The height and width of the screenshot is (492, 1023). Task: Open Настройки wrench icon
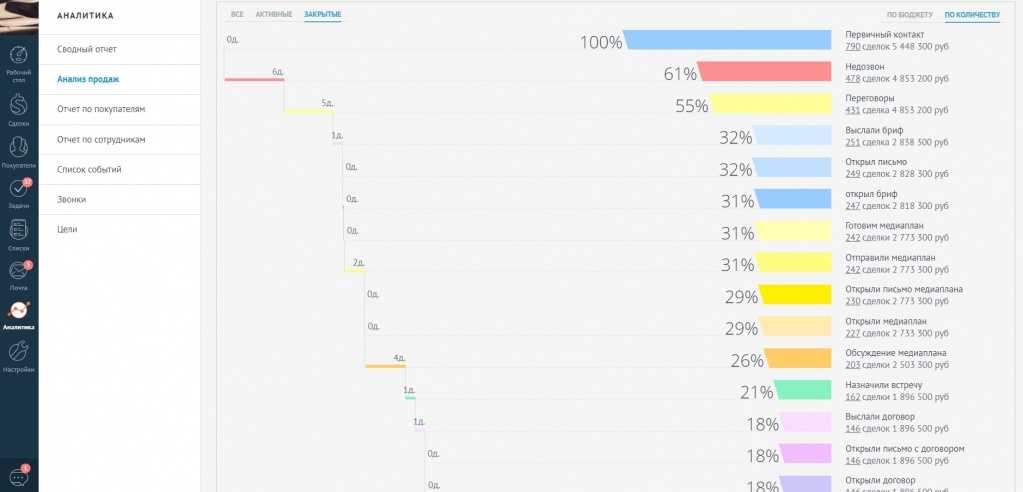18,352
